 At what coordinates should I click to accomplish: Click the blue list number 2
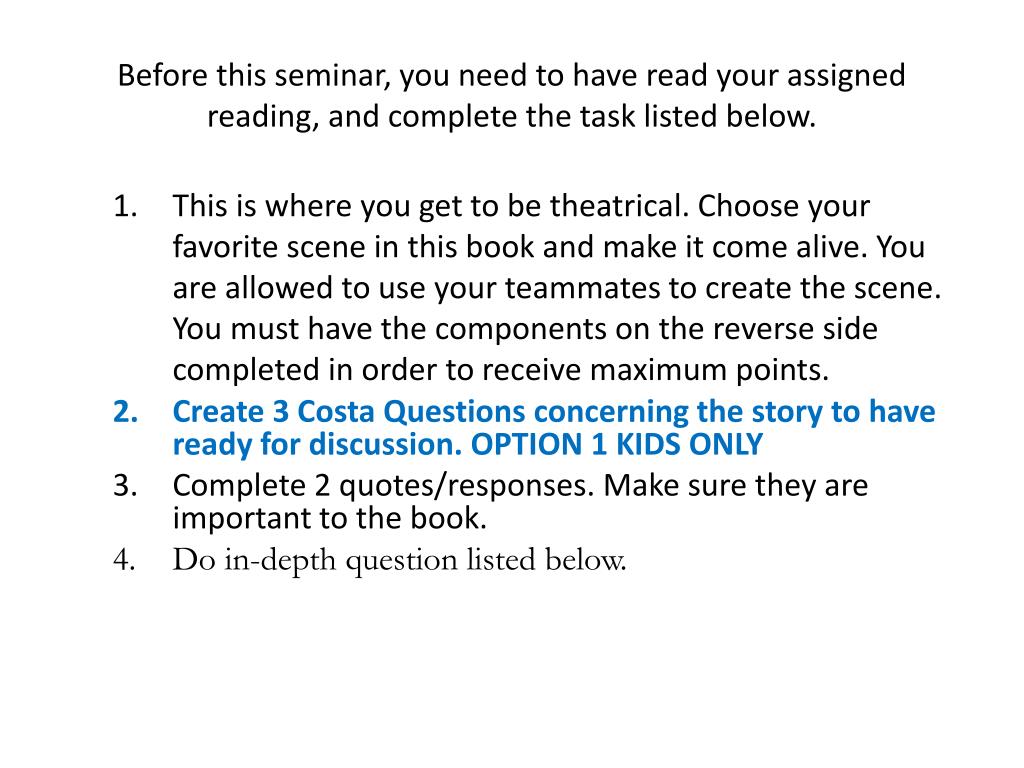point(125,412)
